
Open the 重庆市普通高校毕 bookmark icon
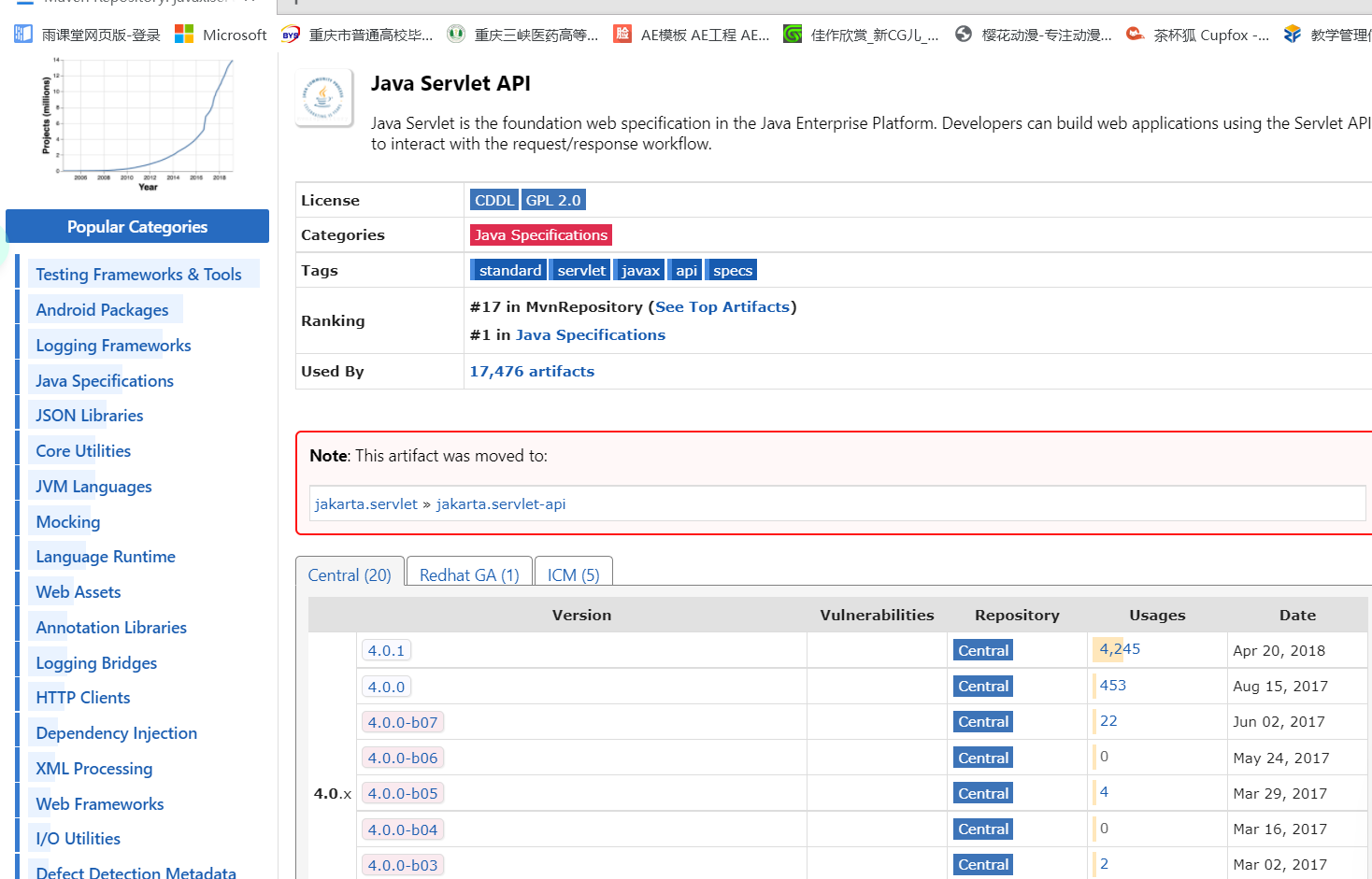[x=291, y=35]
